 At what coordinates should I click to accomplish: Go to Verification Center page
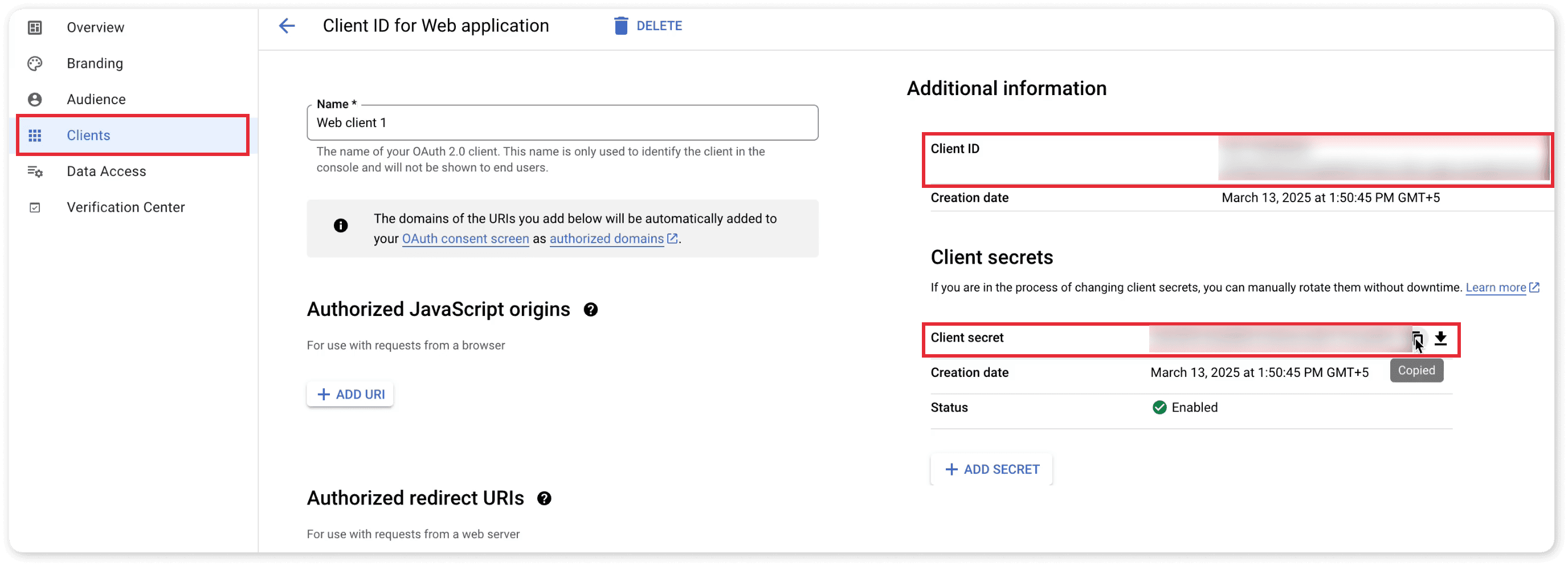(x=125, y=207)
